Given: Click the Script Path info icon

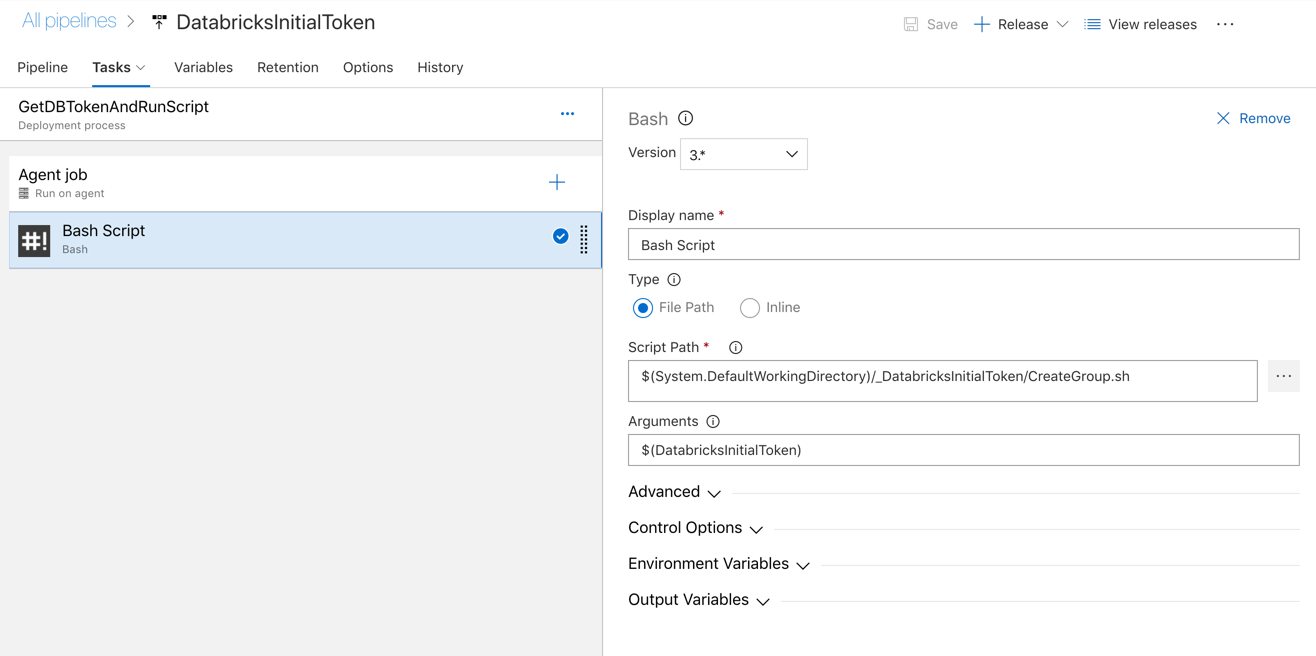Looking at the screenshot, I should 736,348.
